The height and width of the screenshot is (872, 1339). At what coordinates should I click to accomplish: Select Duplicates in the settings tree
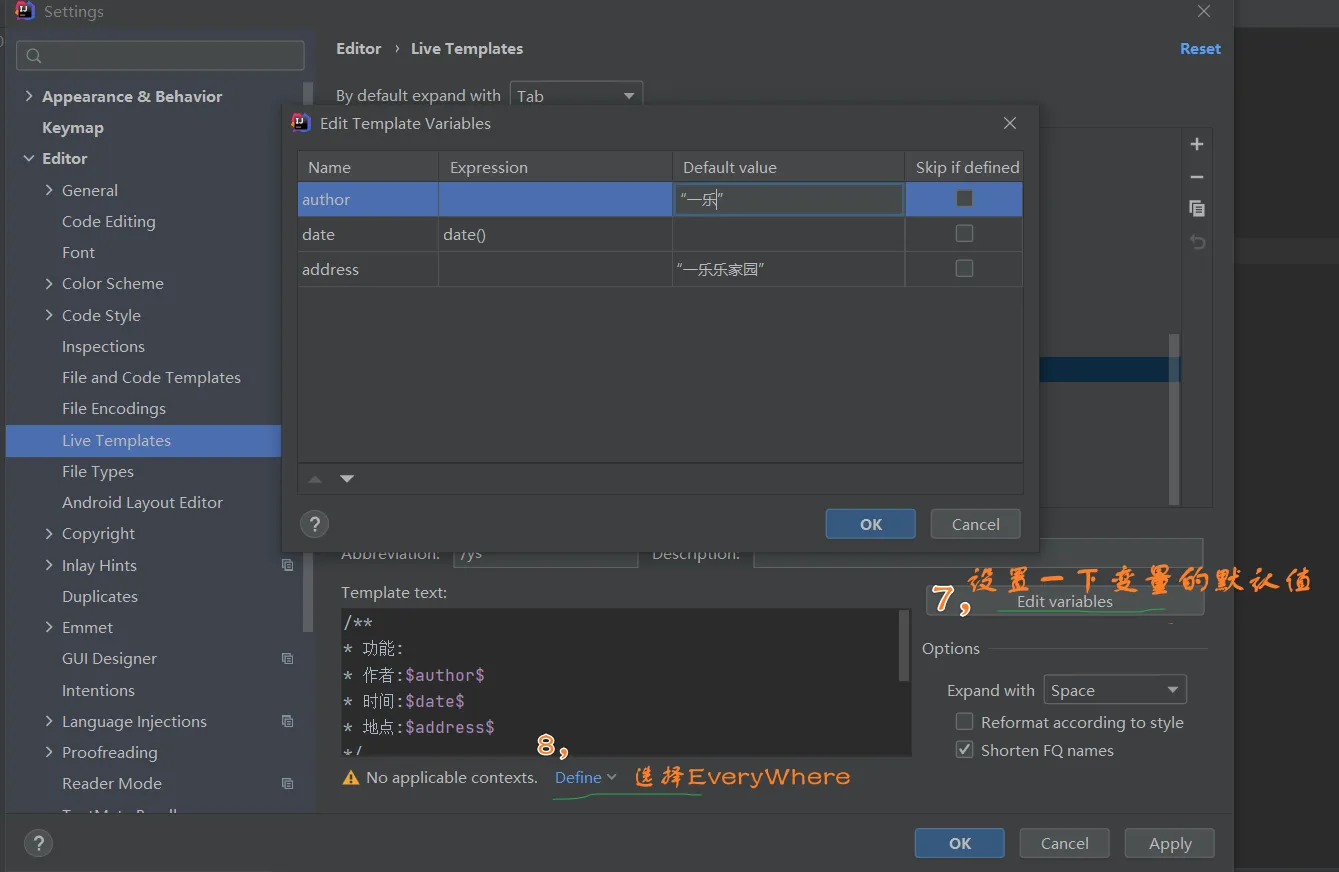tap(100, 597)
